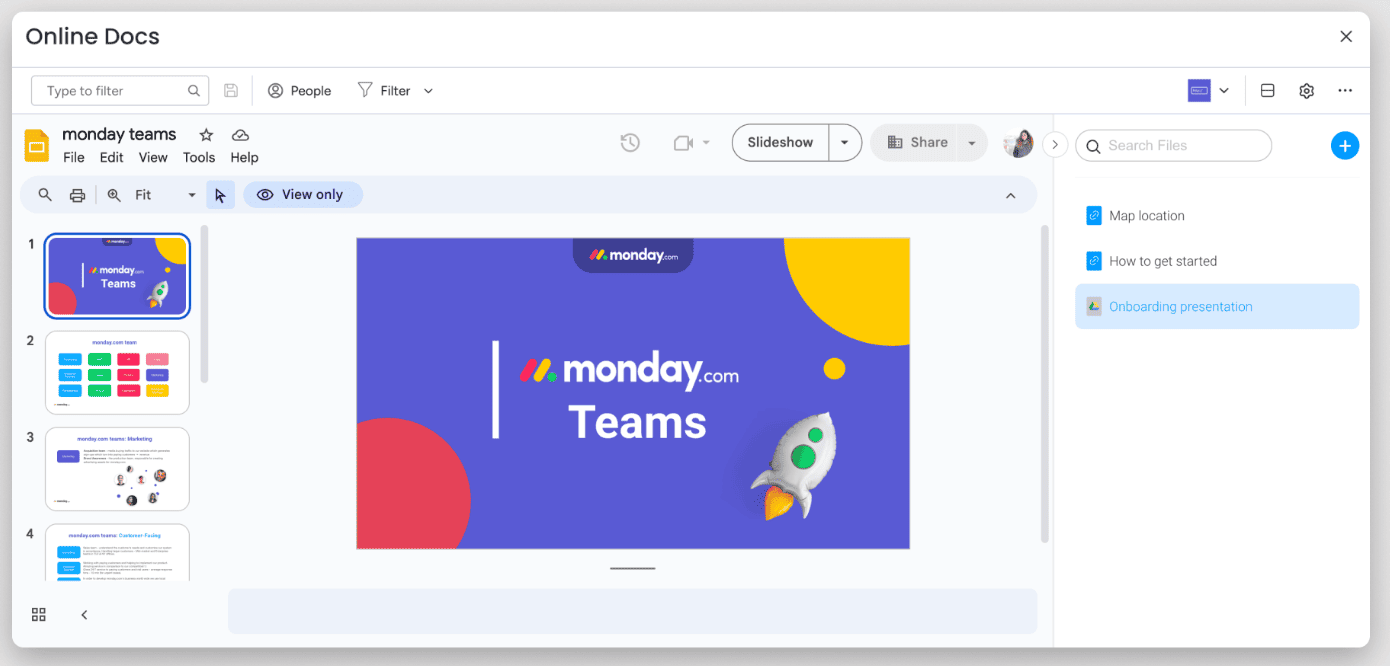This screenshot has height=666, width=1390.
Task: Expand the Share button dropdown
Action: (971, 142)
